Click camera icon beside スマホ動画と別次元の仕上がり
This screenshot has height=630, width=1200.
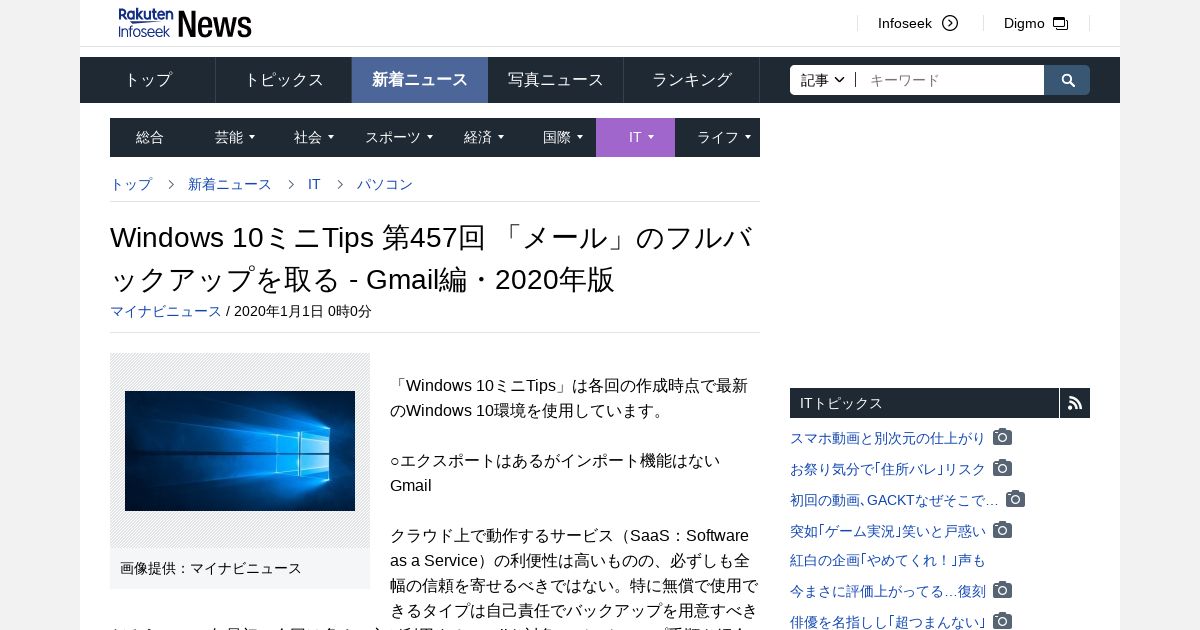pos(1002,437)
